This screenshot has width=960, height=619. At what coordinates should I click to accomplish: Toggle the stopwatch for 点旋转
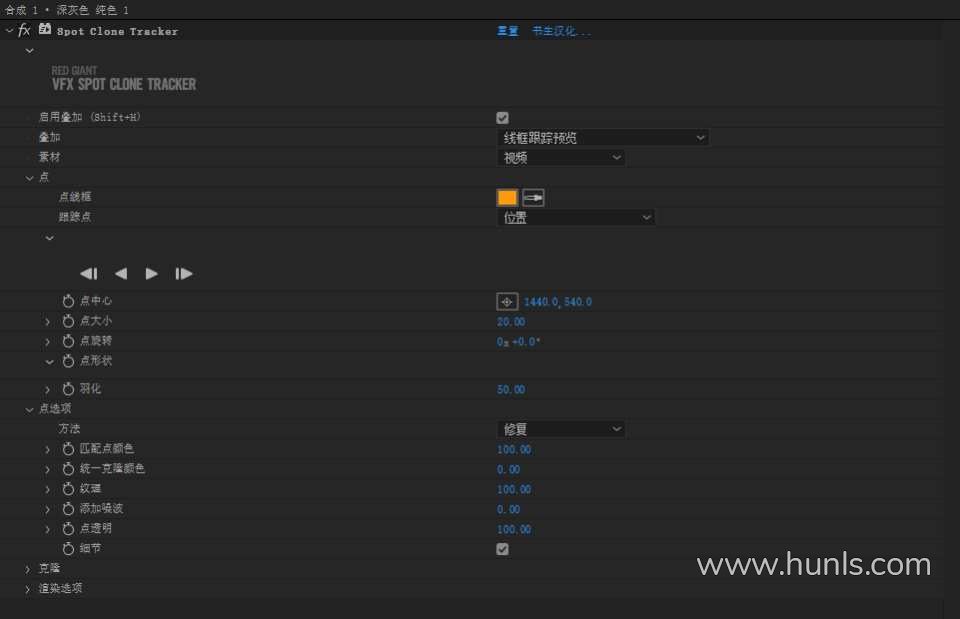pos(68,341)
